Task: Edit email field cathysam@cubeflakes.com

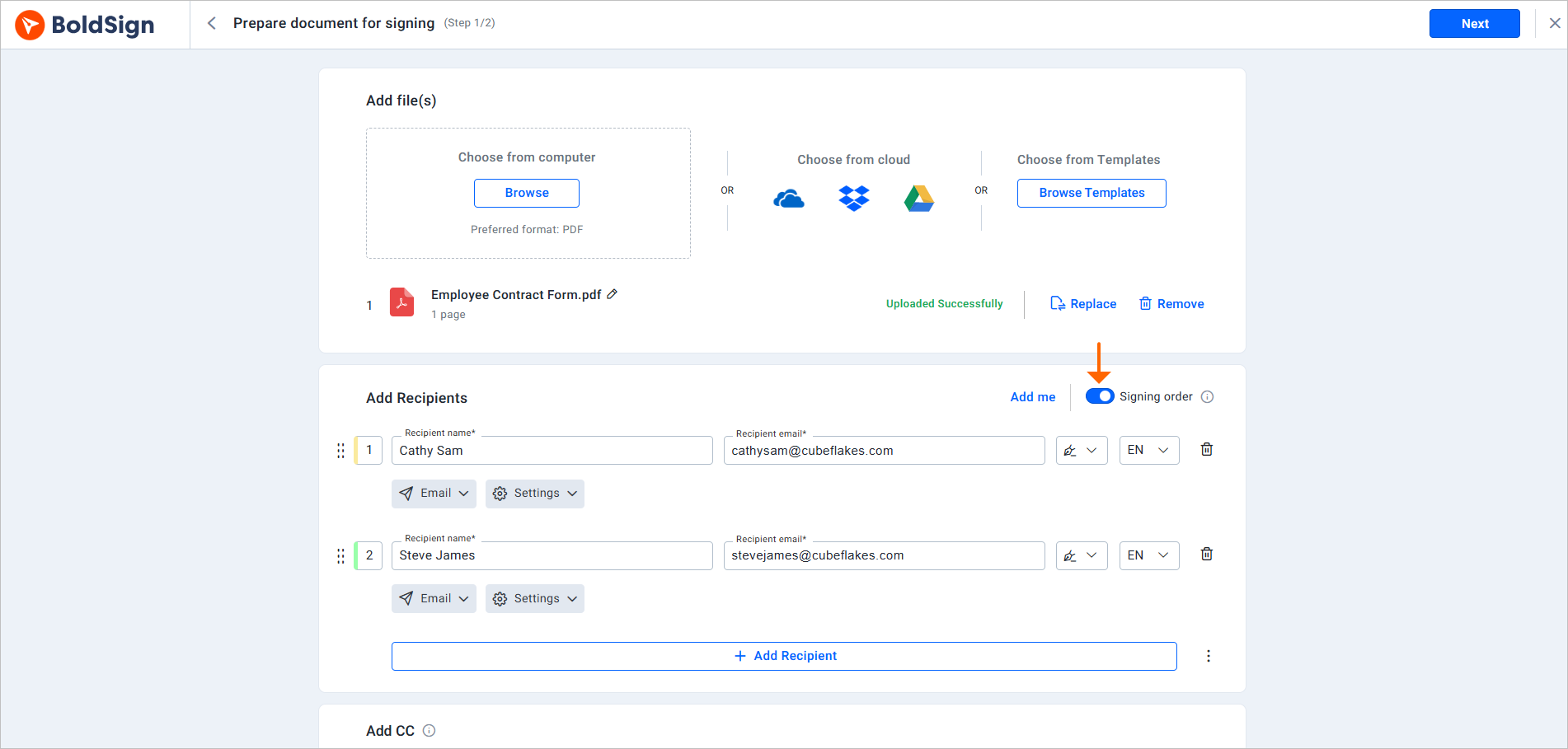Action: tap(884, 451)
